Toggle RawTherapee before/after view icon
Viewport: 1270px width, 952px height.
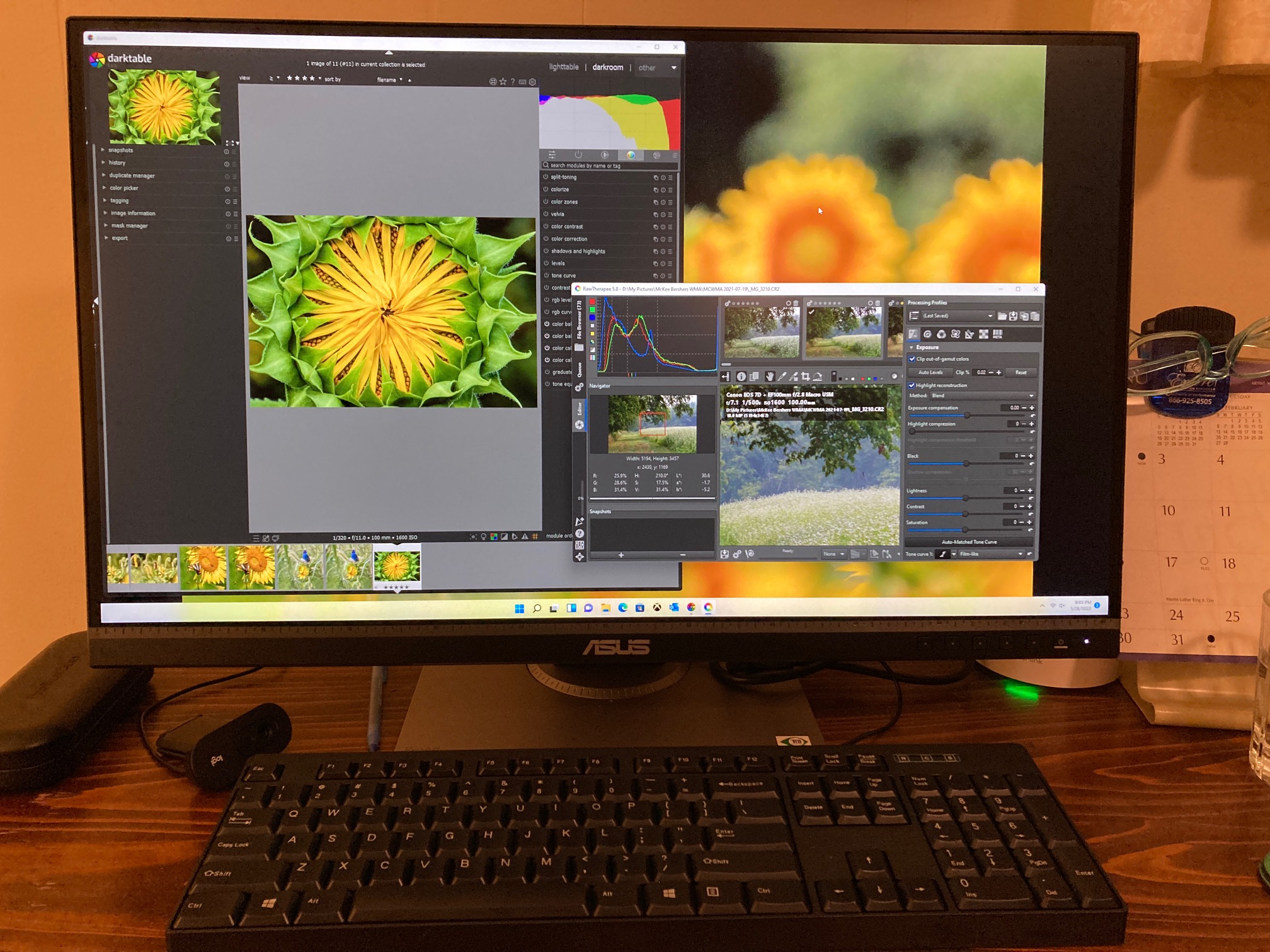[754, 377]
